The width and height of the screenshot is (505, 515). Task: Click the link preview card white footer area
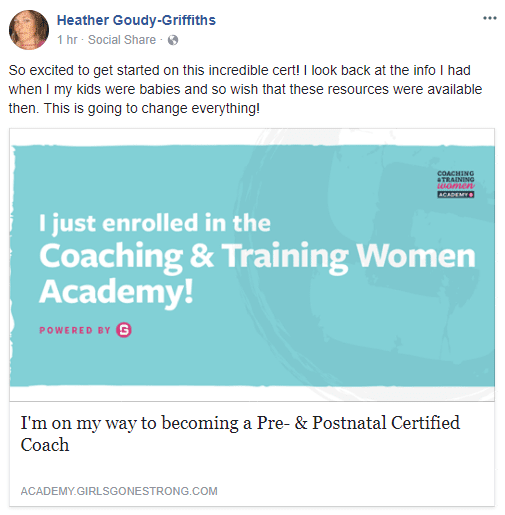pos(252,454)
